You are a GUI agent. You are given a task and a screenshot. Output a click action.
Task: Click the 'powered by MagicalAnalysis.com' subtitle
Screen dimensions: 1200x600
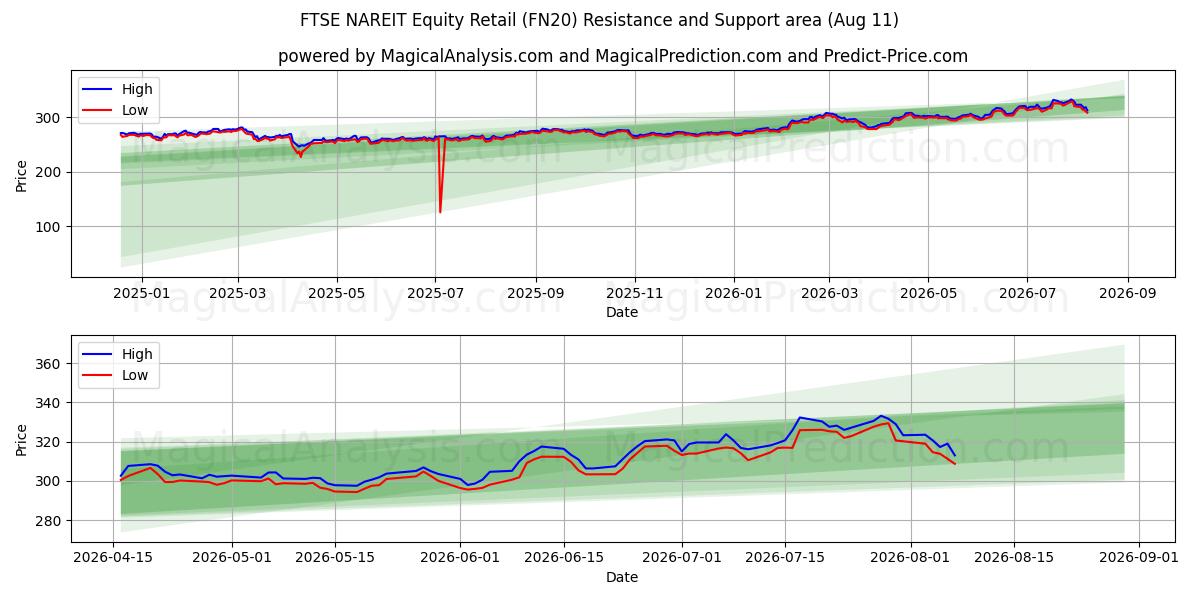click(x=623, y=56)
